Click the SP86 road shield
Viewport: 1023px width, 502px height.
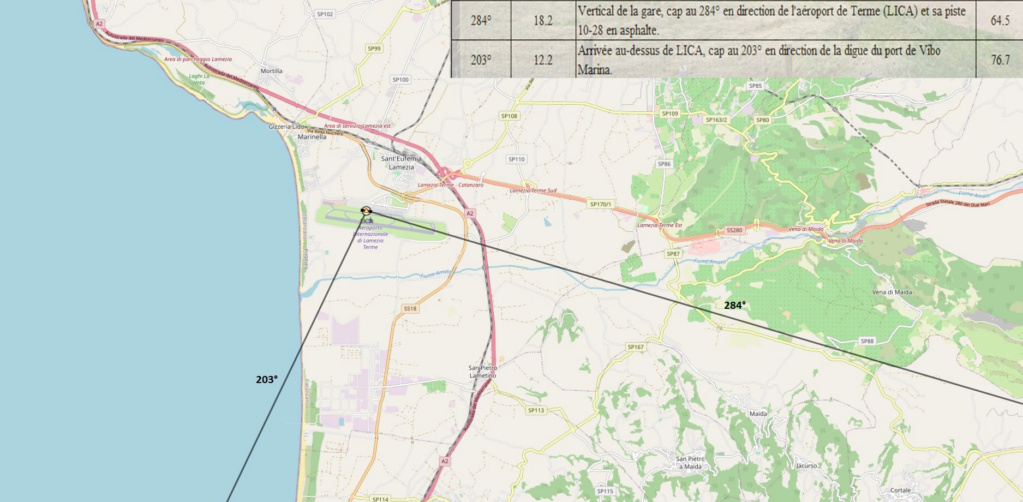[x=664, y=164]
